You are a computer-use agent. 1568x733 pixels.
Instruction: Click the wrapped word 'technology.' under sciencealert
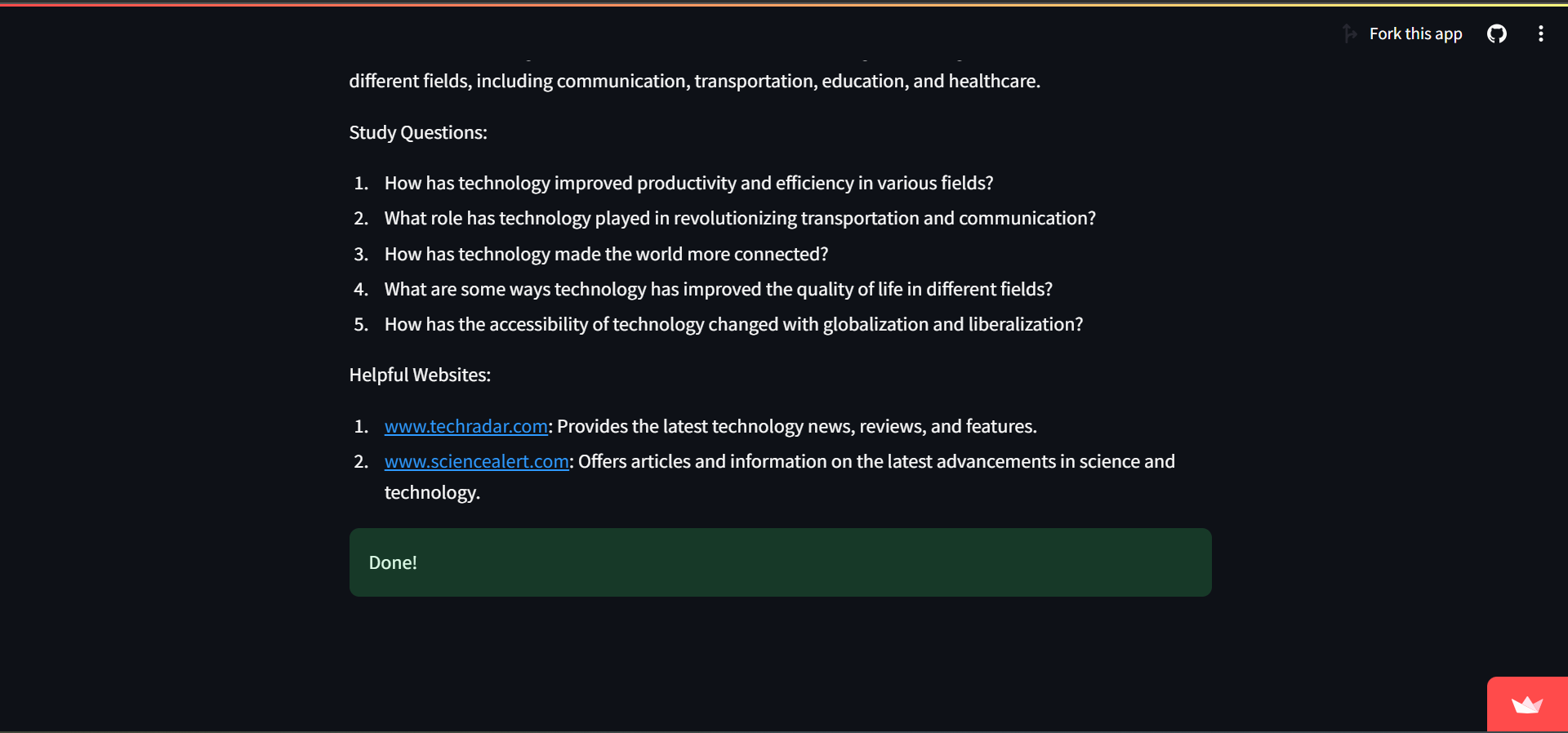click(x=432, y=492)
